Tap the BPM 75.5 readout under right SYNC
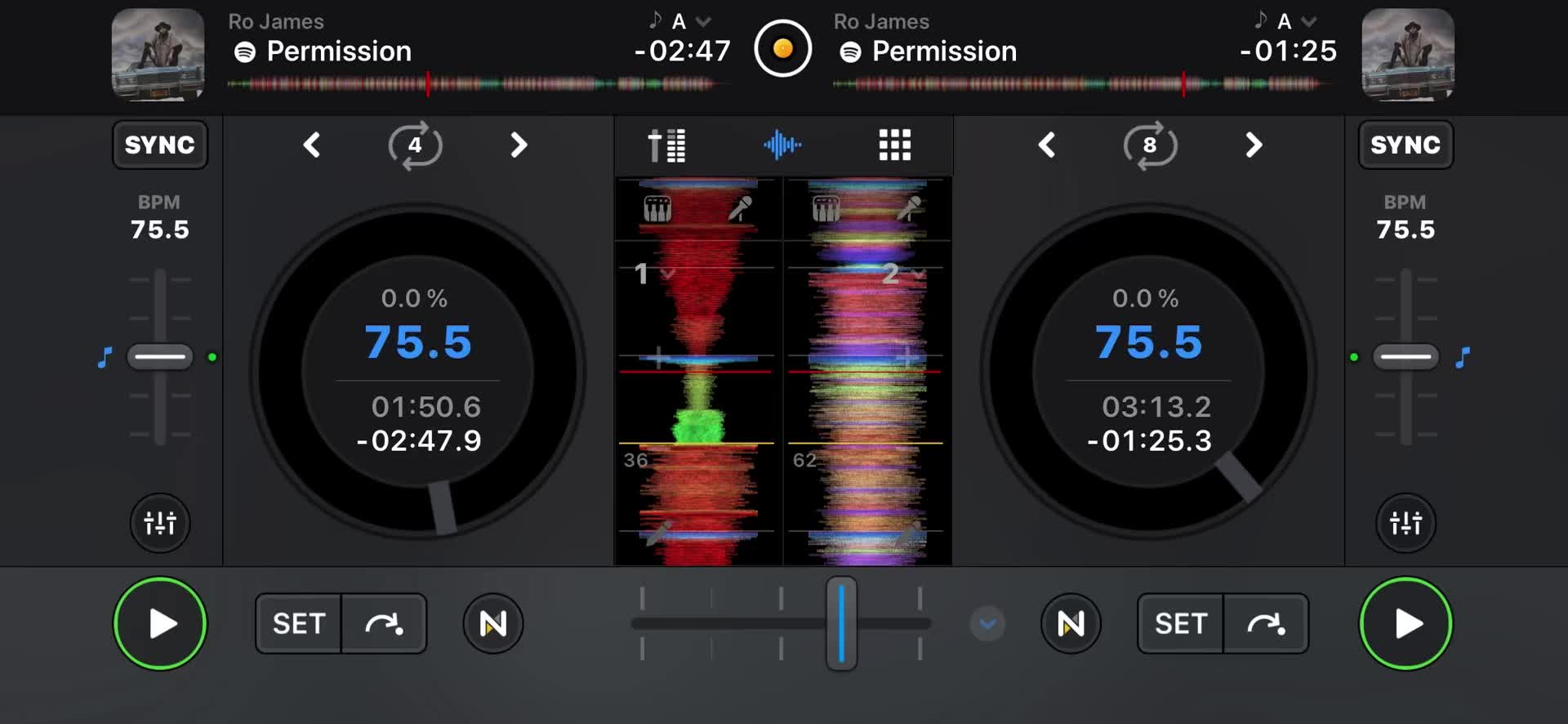 click(1405, 230)
